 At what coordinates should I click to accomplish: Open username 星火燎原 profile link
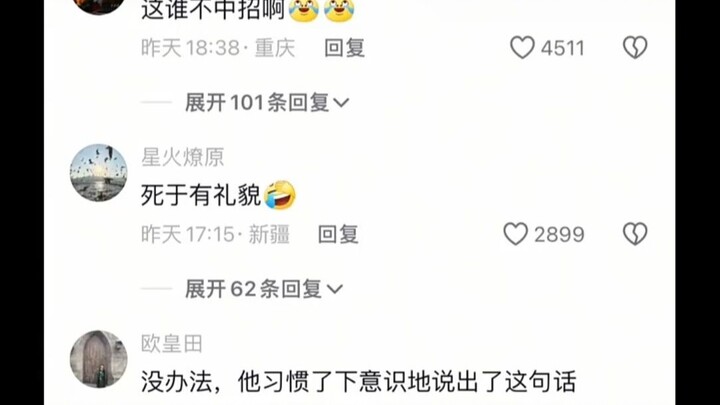pos(182,157)
